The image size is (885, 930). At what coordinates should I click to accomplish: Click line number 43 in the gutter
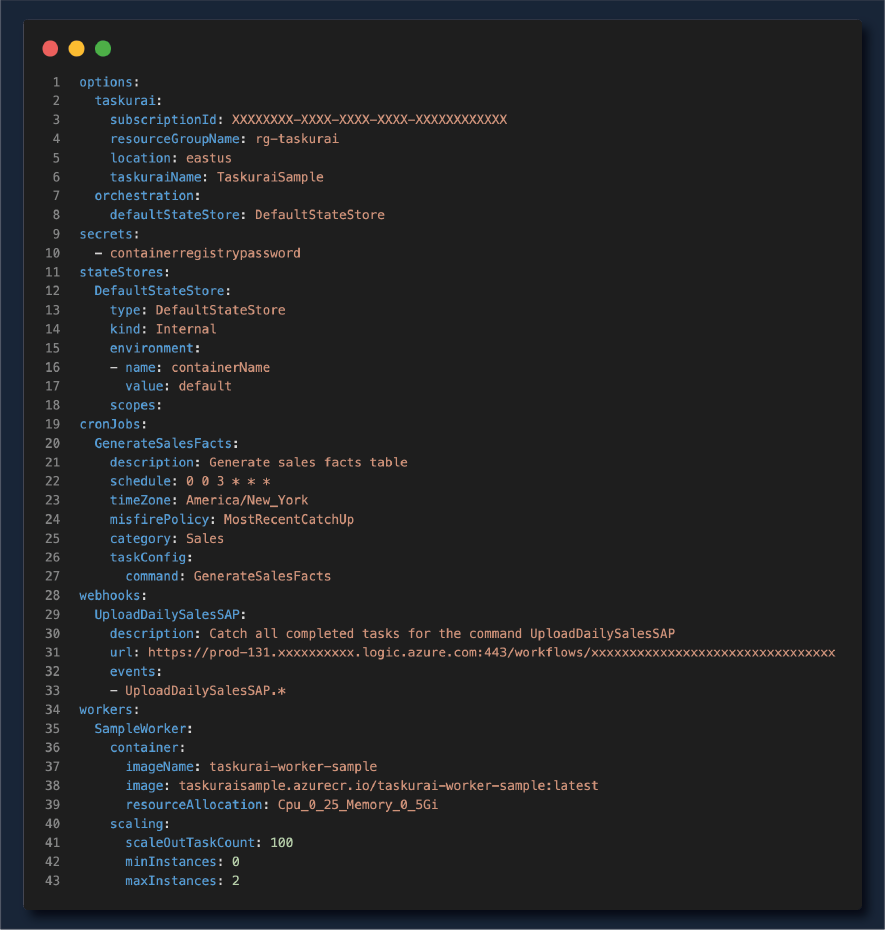point(52,881)
